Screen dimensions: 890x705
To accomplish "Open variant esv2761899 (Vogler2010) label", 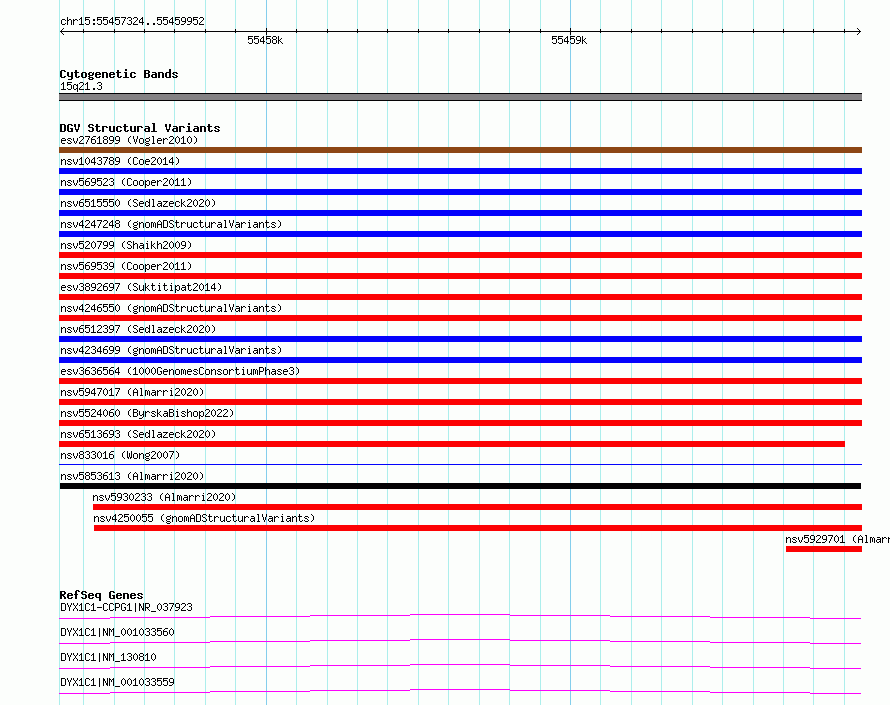I will (x=129, y=140).
